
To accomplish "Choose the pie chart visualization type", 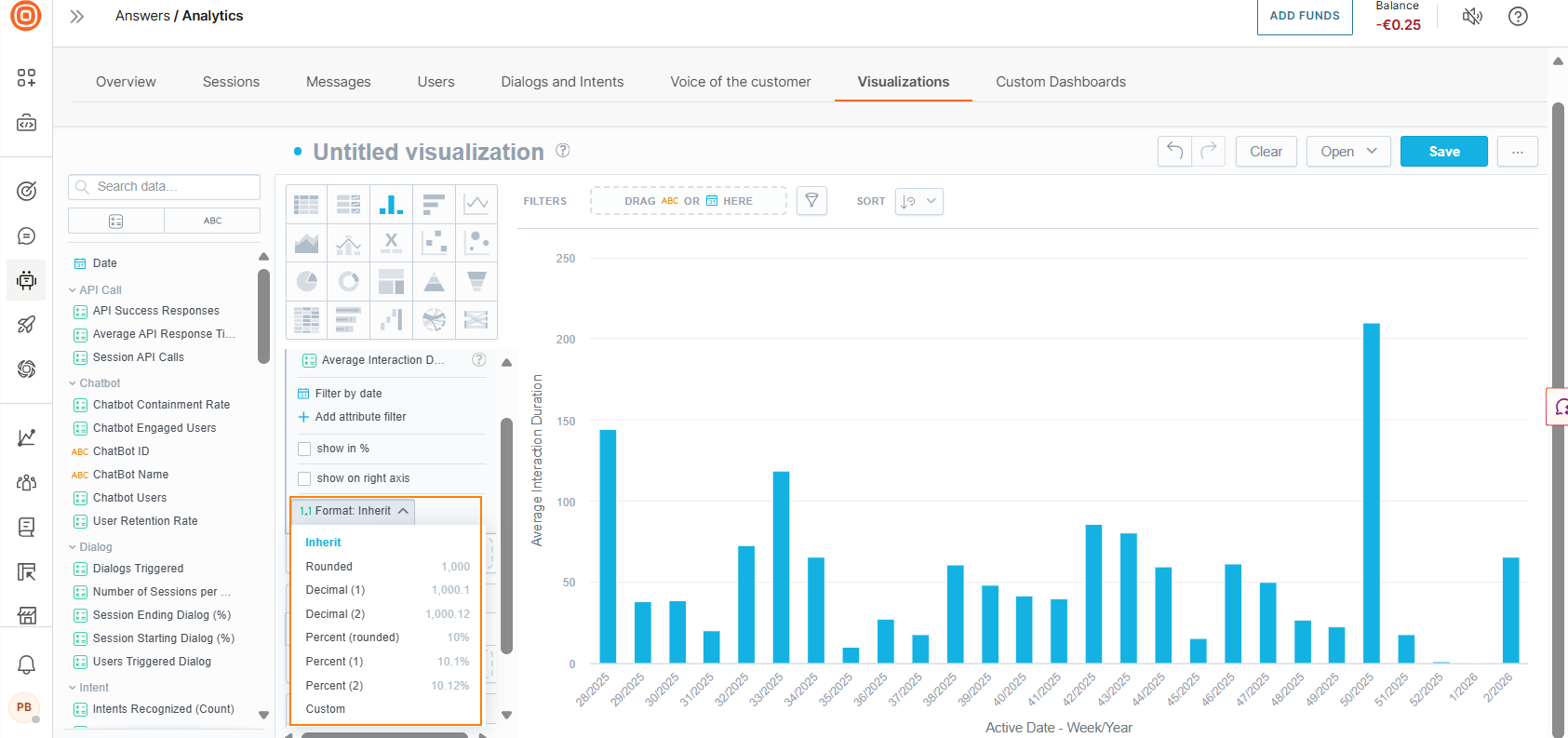I will [x=306, y=281].
